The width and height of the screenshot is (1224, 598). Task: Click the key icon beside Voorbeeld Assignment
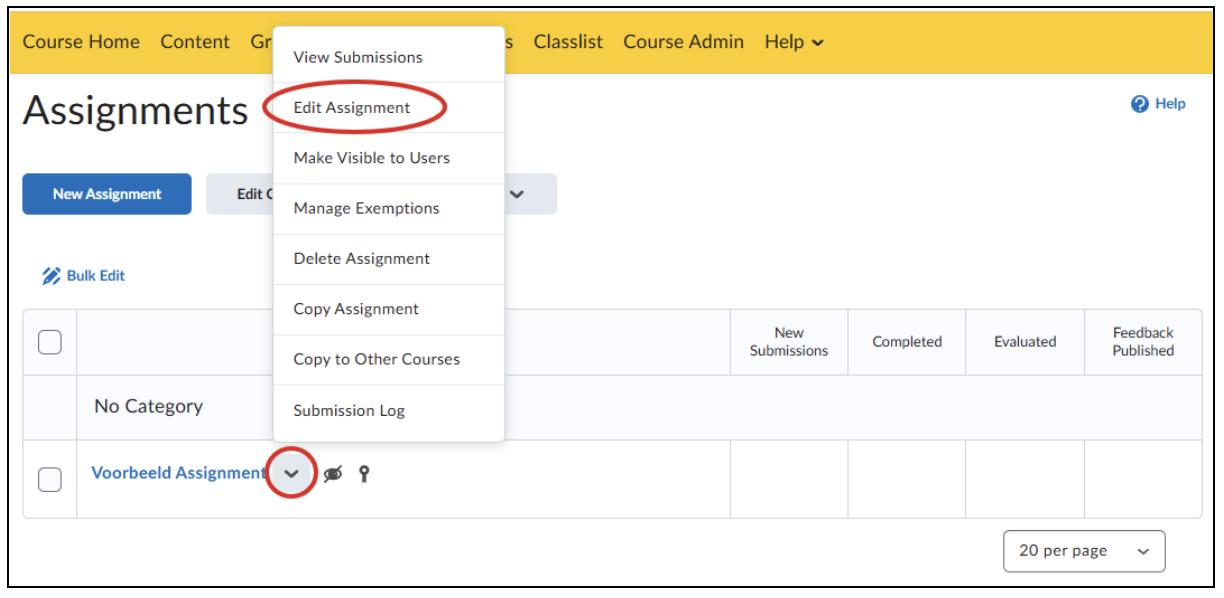coord(364,474)
